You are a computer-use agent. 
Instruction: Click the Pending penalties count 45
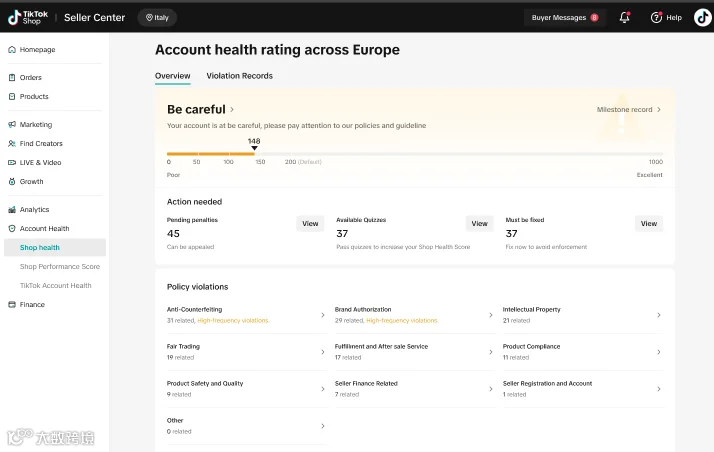click(173, 234)
